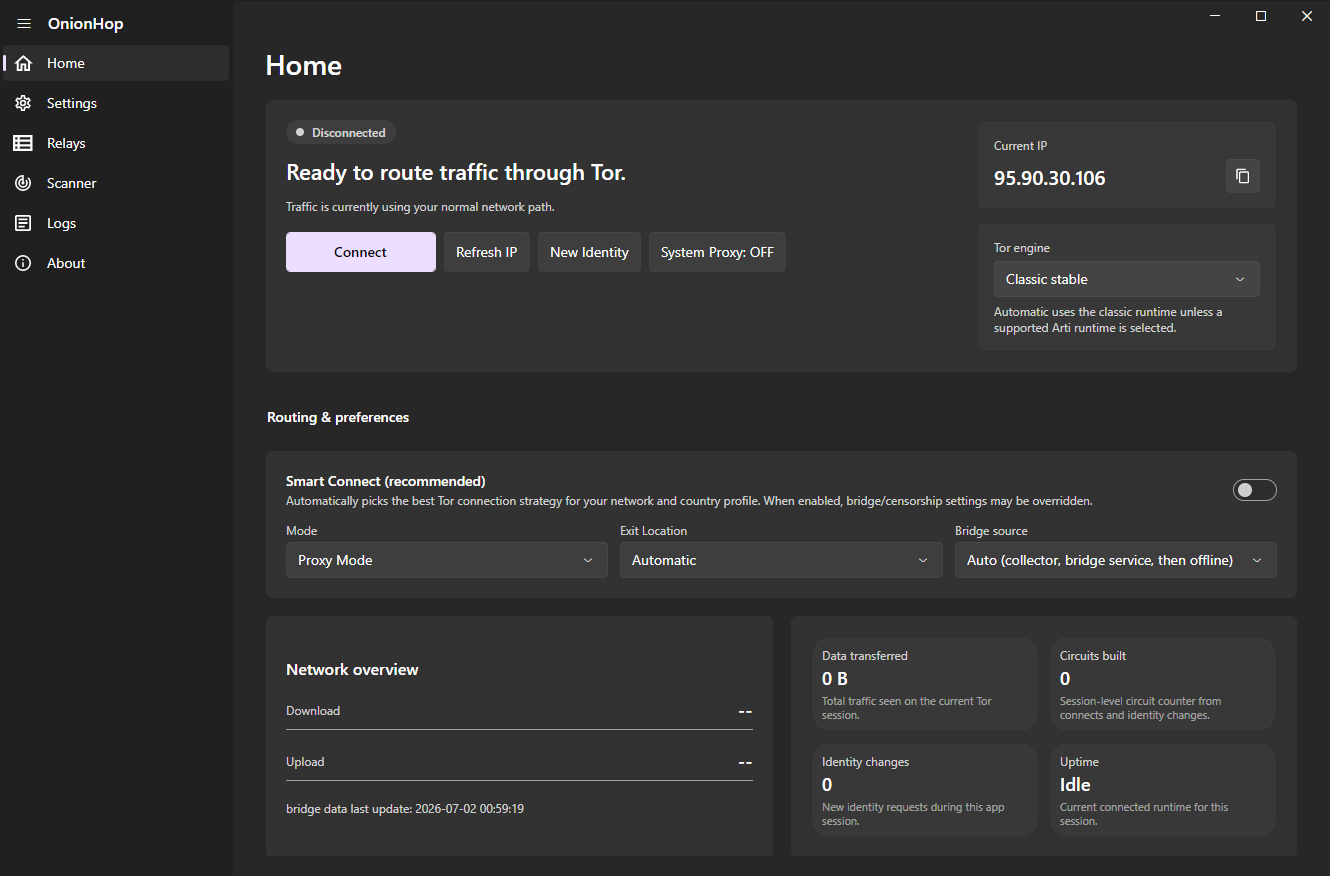Open the hamburger navigation menu
This screenshot has width=1330, height=876.
pos(24,24)
